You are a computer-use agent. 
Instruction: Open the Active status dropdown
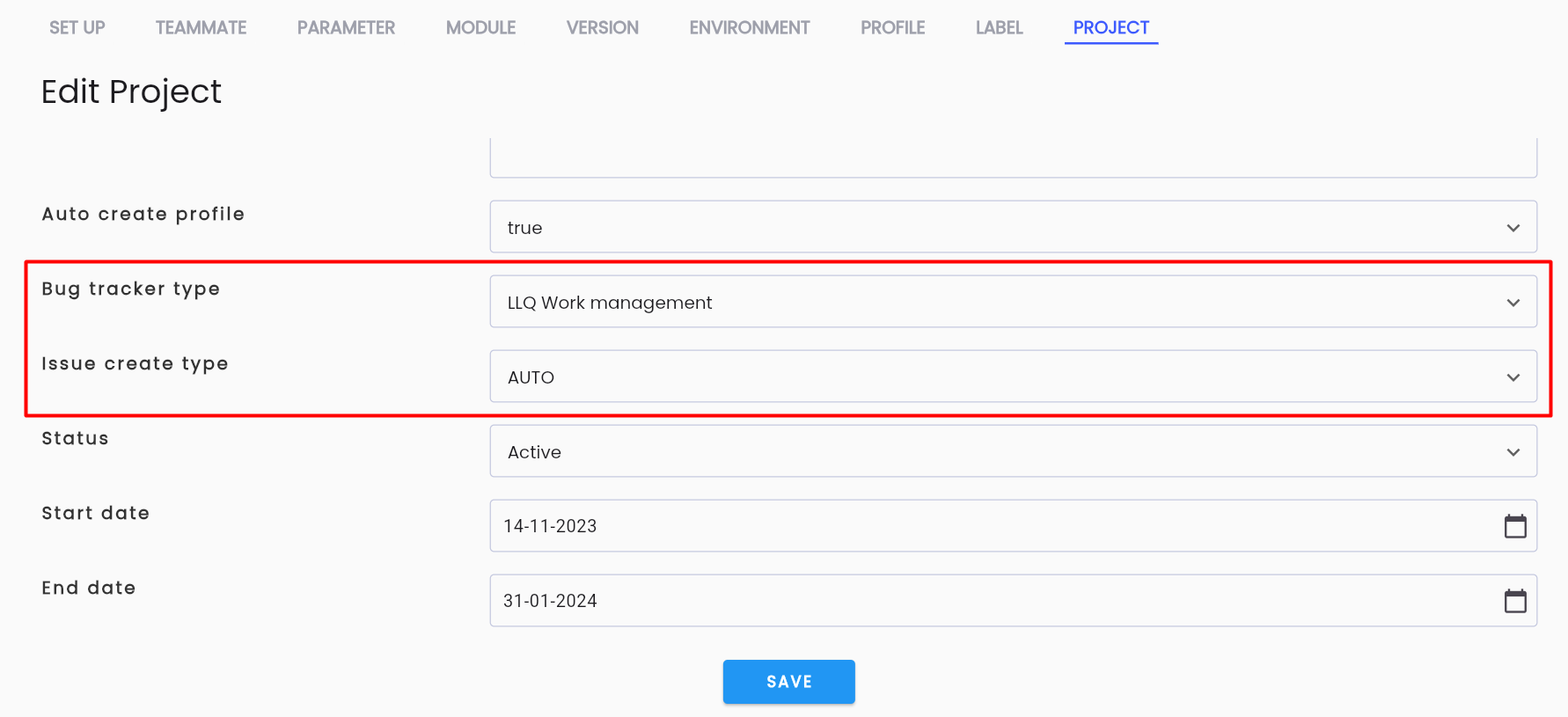(x=1013, y=451)
